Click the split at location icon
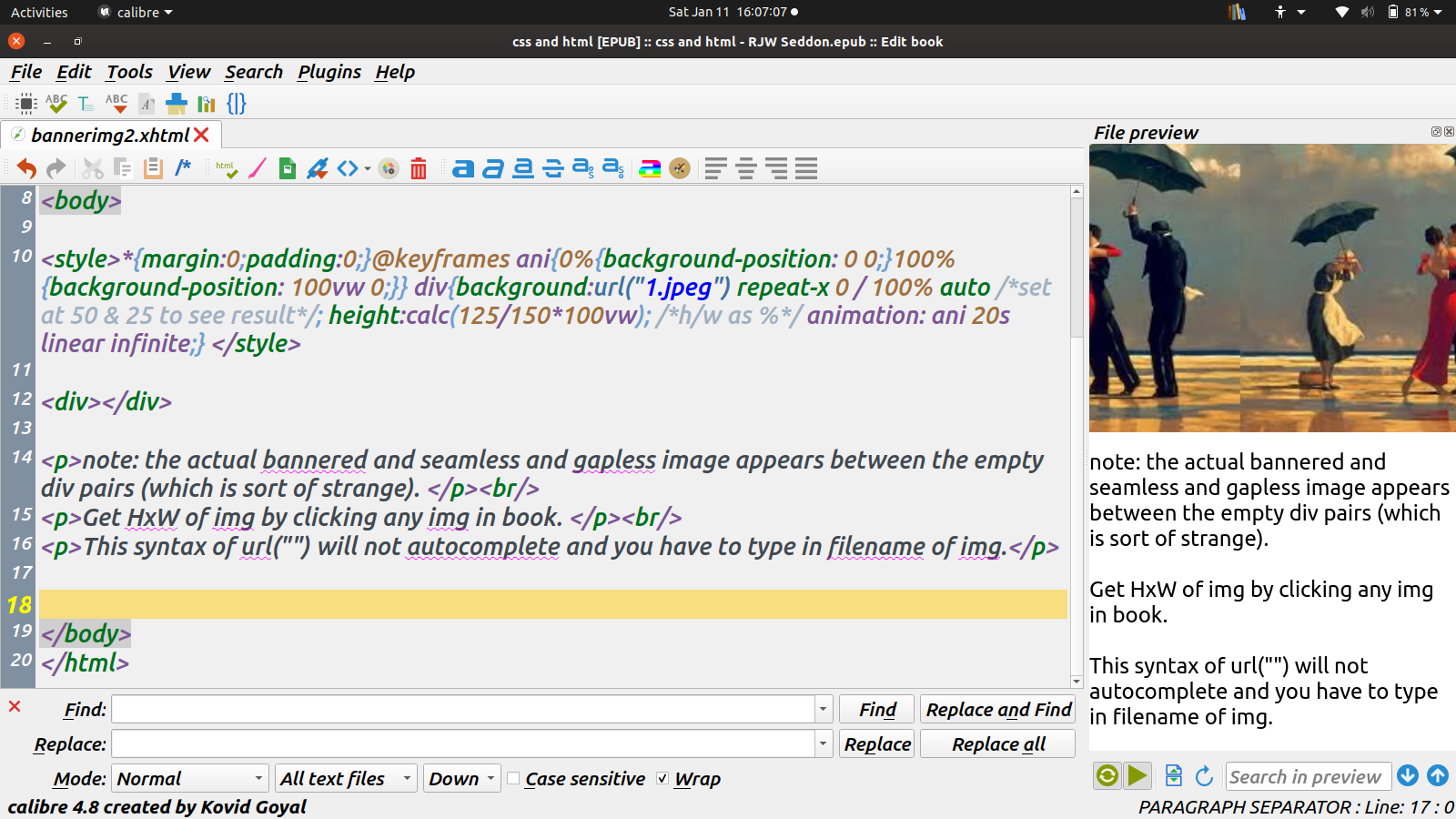Screen dimensions: 1456x819 coord(1174,775)
